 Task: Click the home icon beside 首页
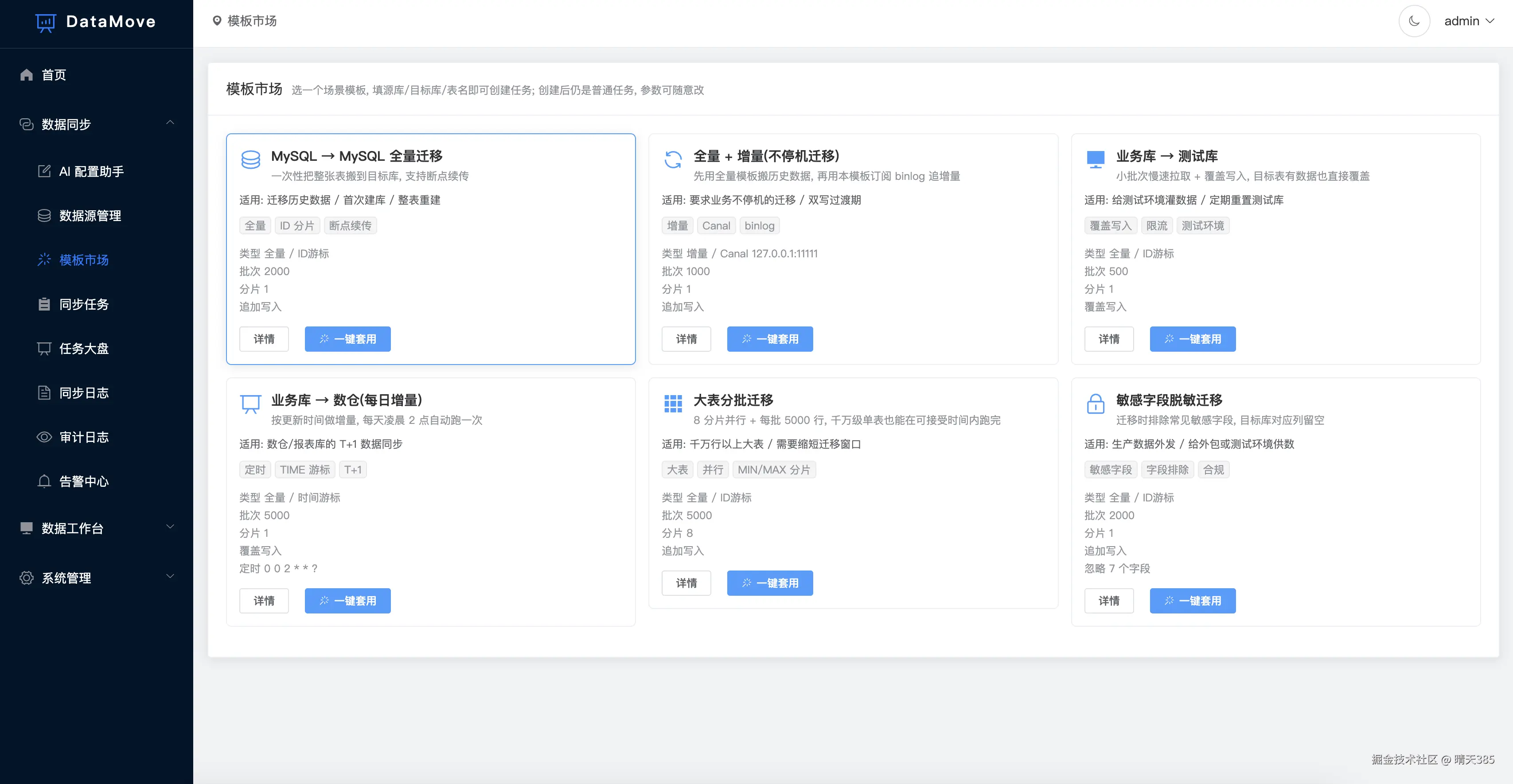pyautogui.click(x=27, y=74)
